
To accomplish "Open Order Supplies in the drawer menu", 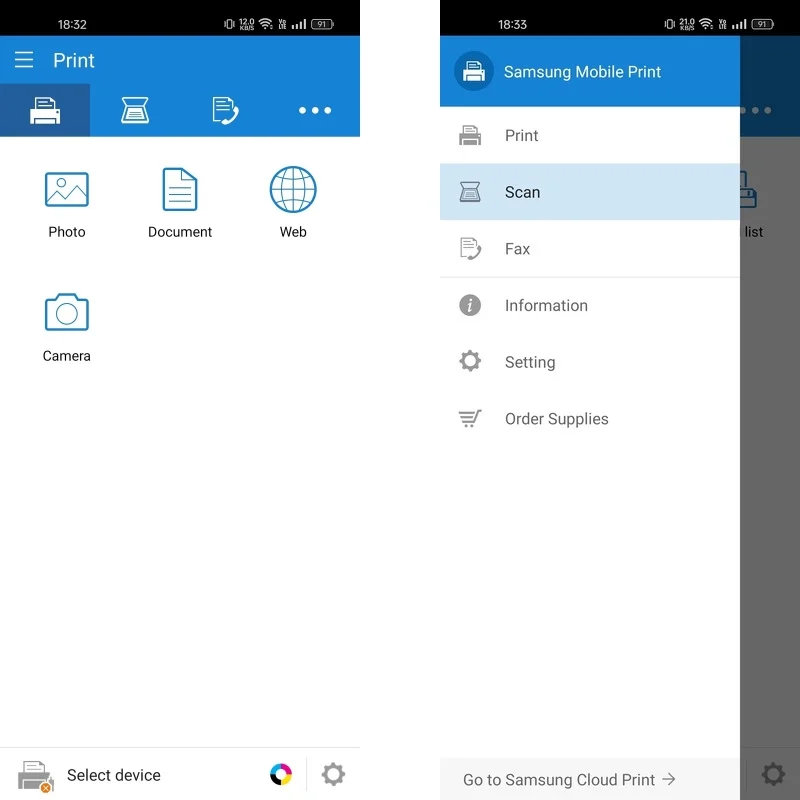I will coord(590,418).
